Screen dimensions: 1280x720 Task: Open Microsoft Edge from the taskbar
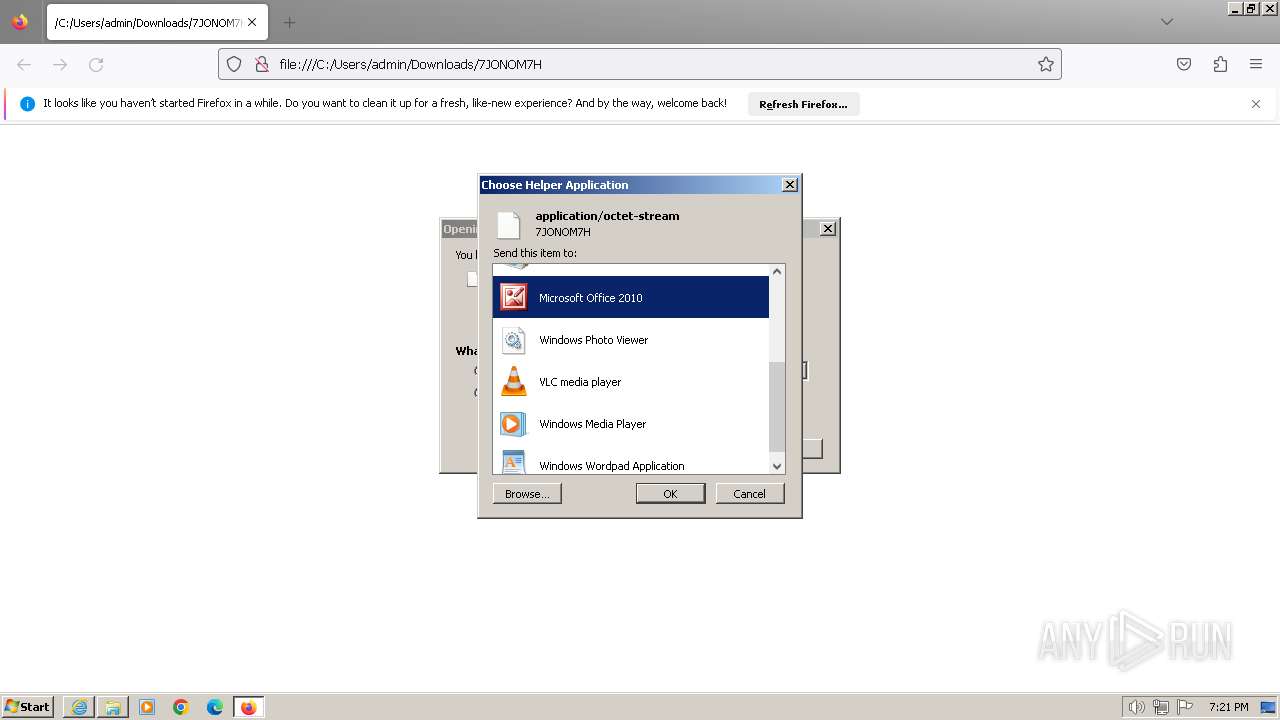pos(215,707)
